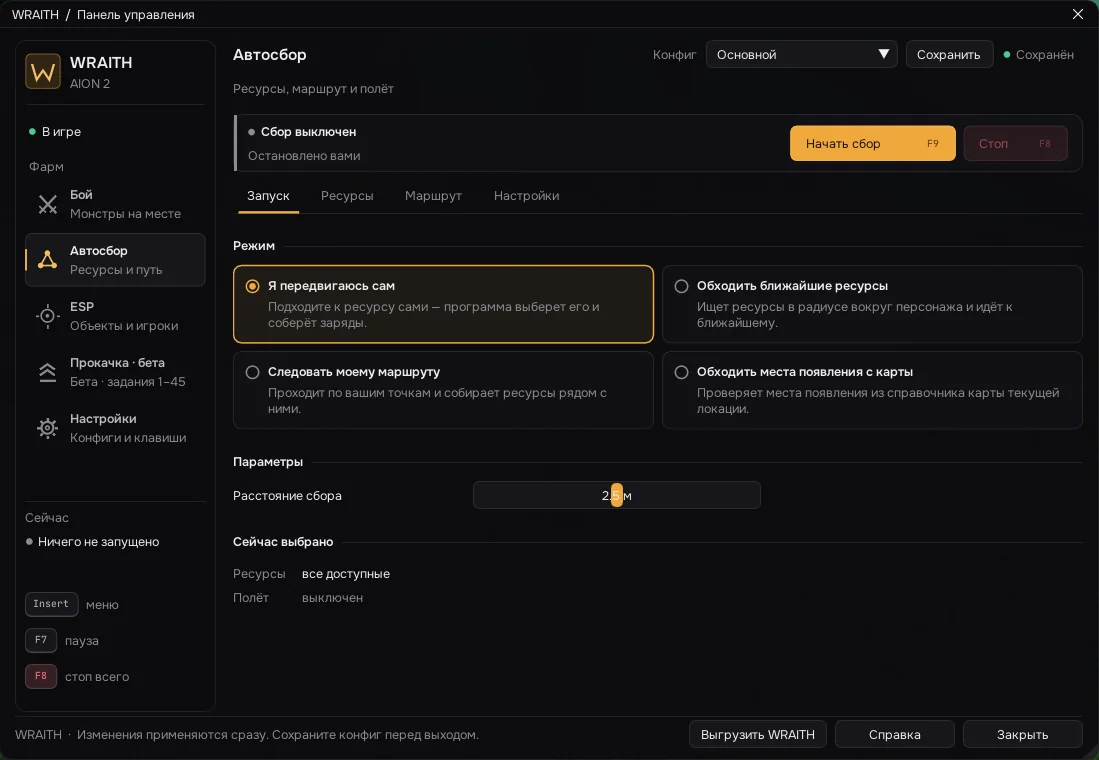
Task: Click the crossed swords Бой icon
Action: pos(48,204)
